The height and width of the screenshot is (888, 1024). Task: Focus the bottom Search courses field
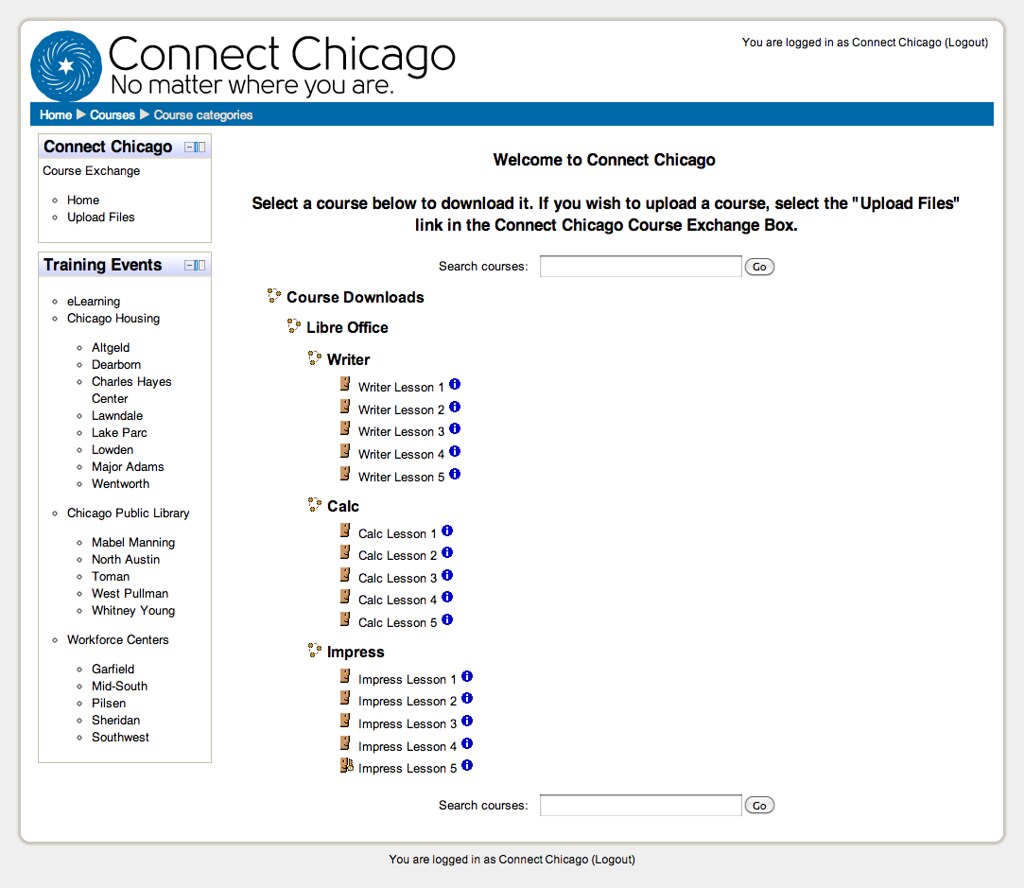tap(641, 805)
